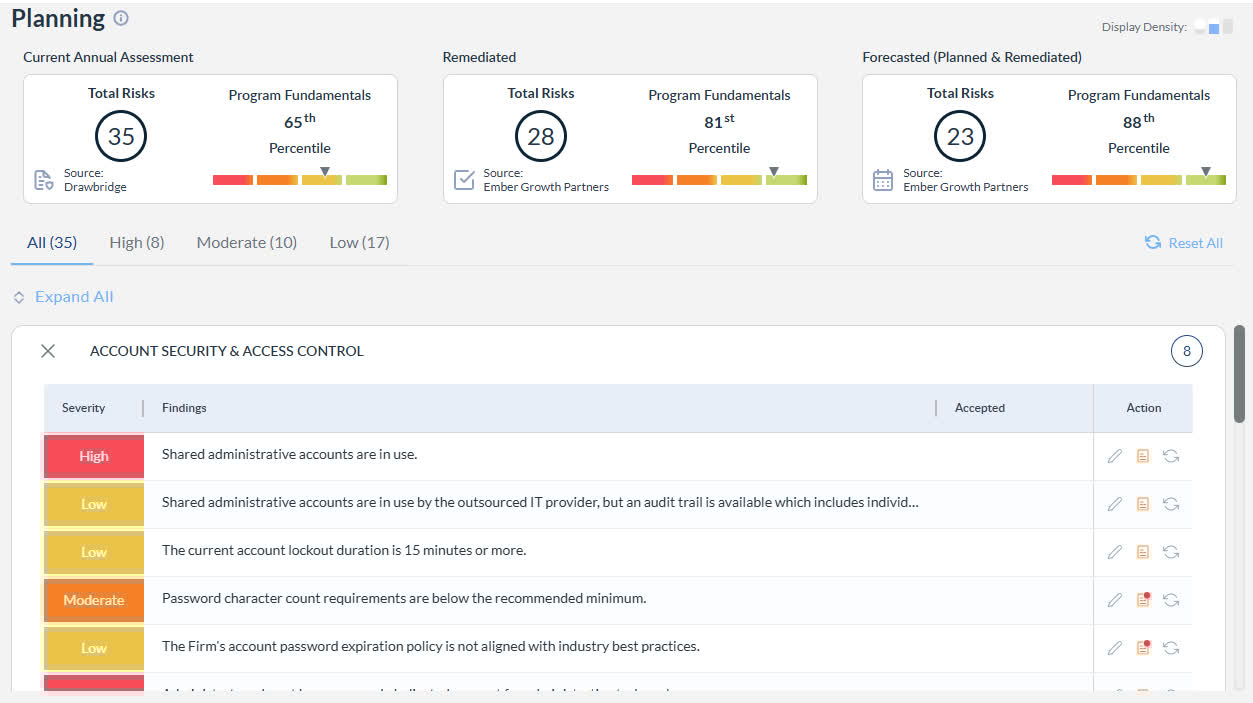Click the 8 count badge on Account Security
This screenshot has width=1253, height=703.
[1187, 351]
